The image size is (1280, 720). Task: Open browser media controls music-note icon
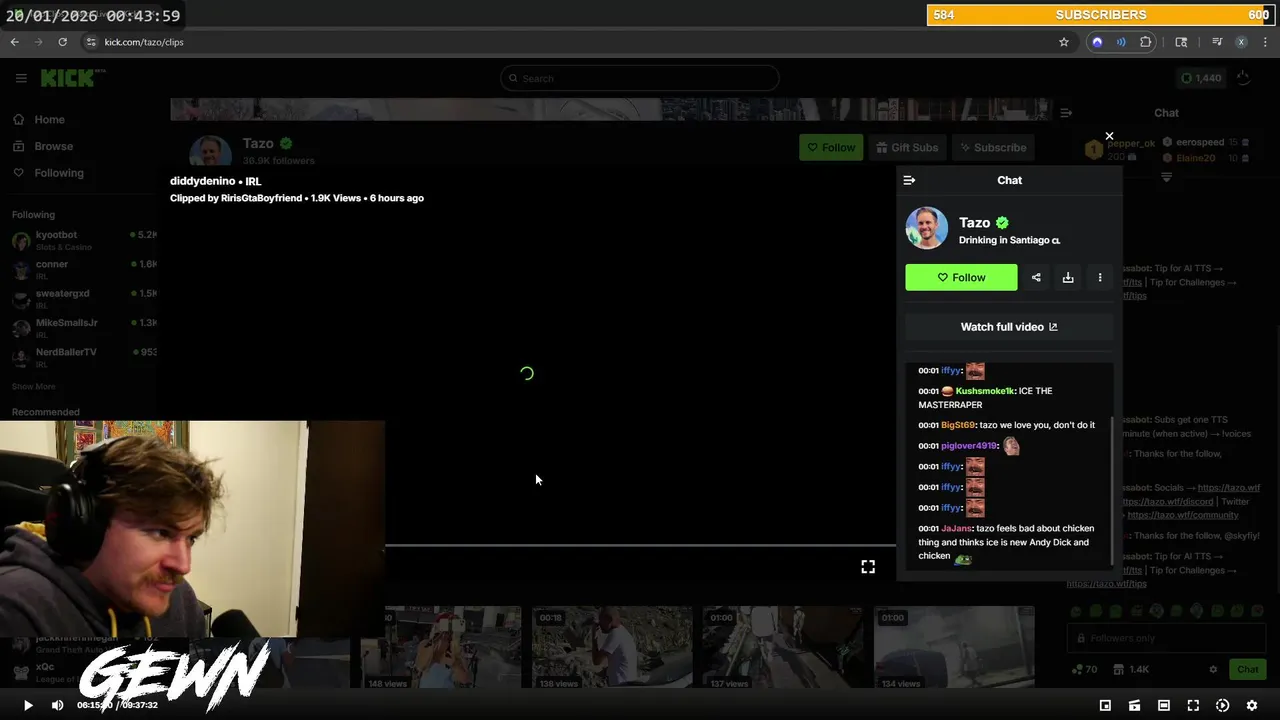click(x=1217, y=42)
